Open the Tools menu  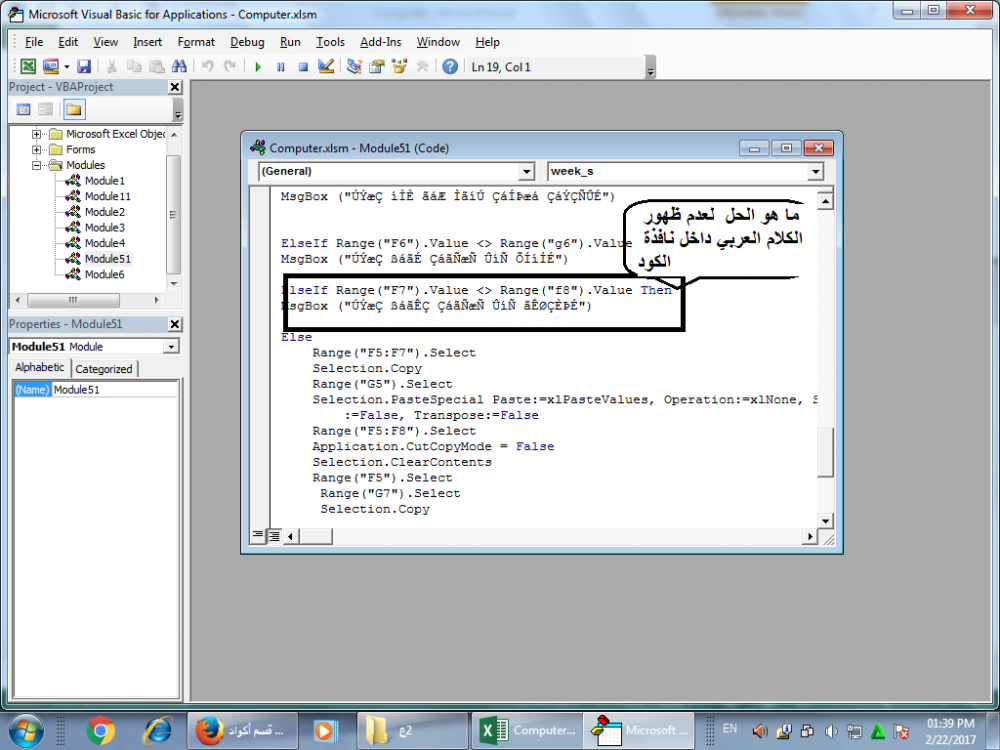tap(330, 42)
